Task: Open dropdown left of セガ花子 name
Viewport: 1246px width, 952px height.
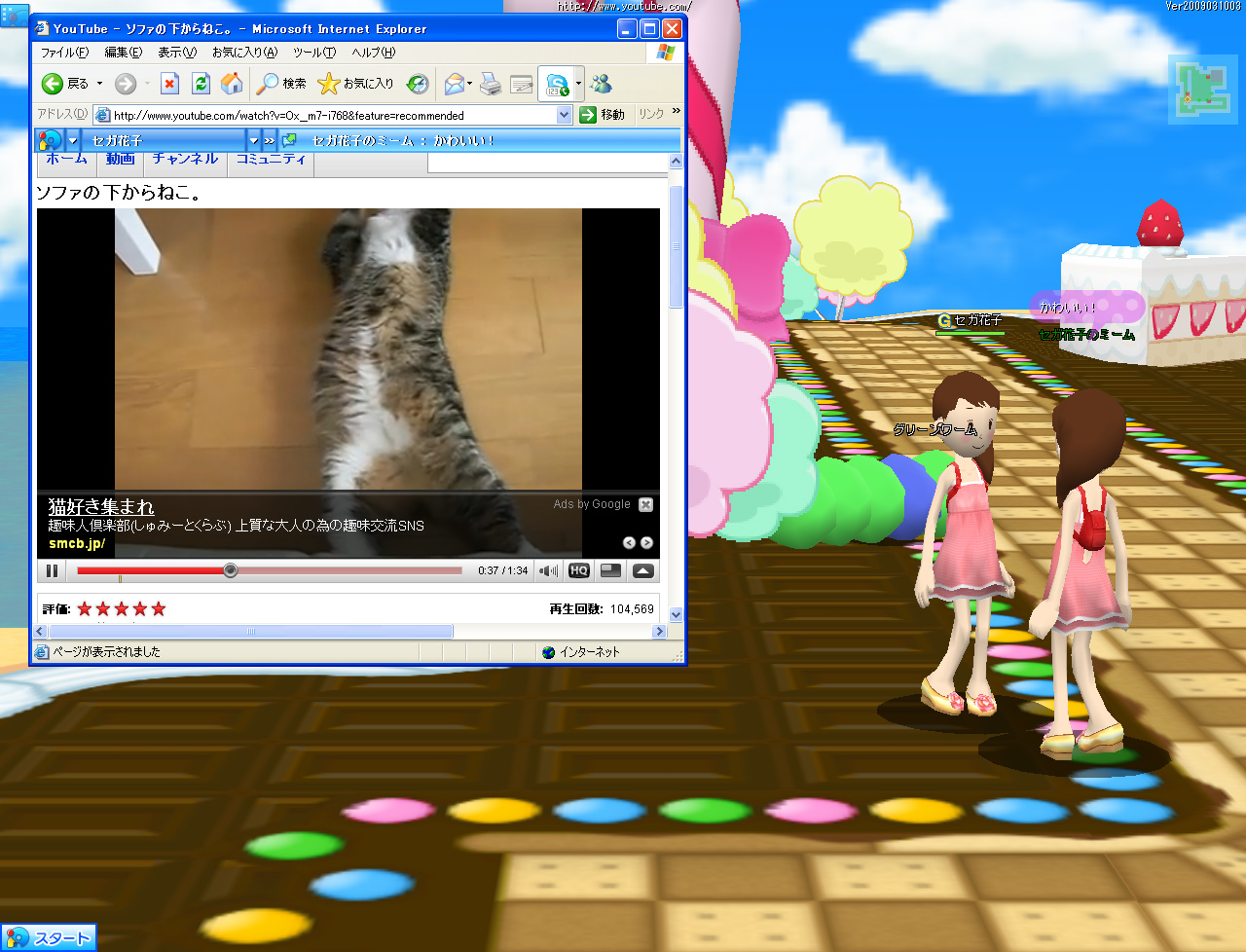Action: [72, 140]
